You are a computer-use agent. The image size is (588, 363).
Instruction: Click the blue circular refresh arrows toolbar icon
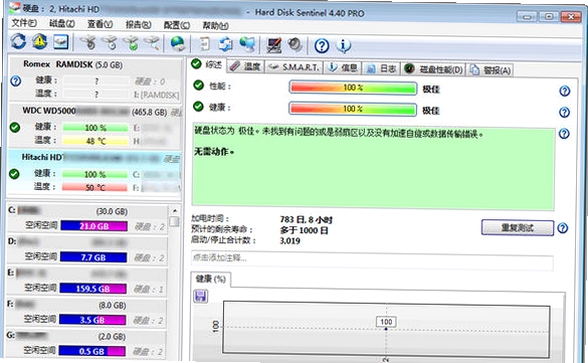click(18, 42)
